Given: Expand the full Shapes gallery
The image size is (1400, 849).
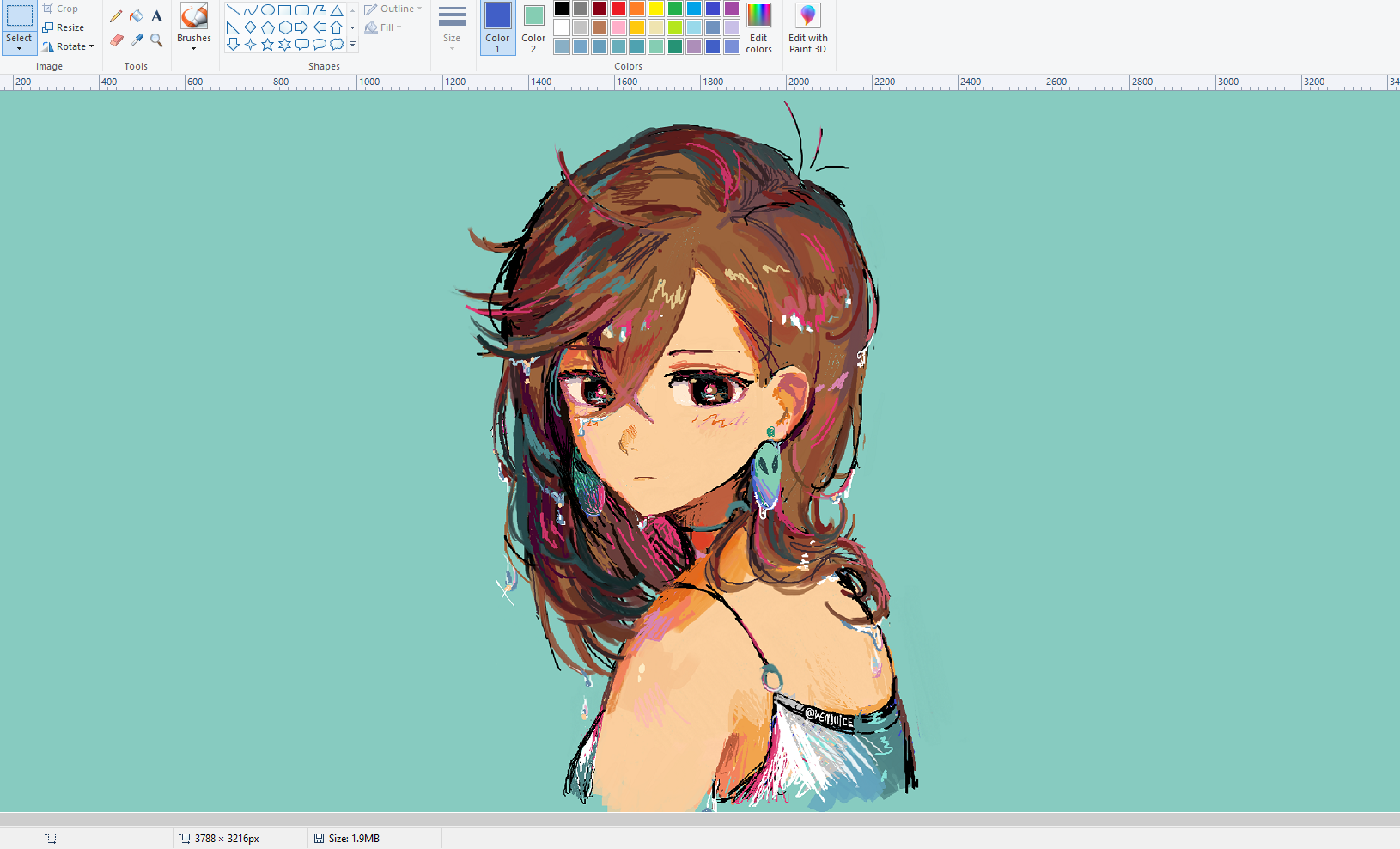Looking at the screenshot, I should click(x=352, y=45).
